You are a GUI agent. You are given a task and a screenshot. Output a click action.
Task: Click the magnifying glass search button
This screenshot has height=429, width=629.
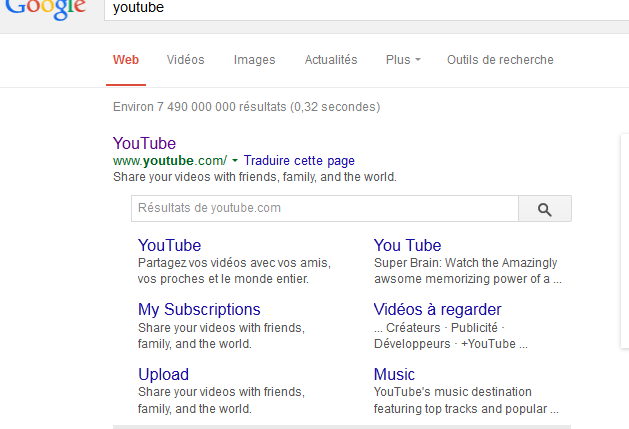(x=545, y=209)
